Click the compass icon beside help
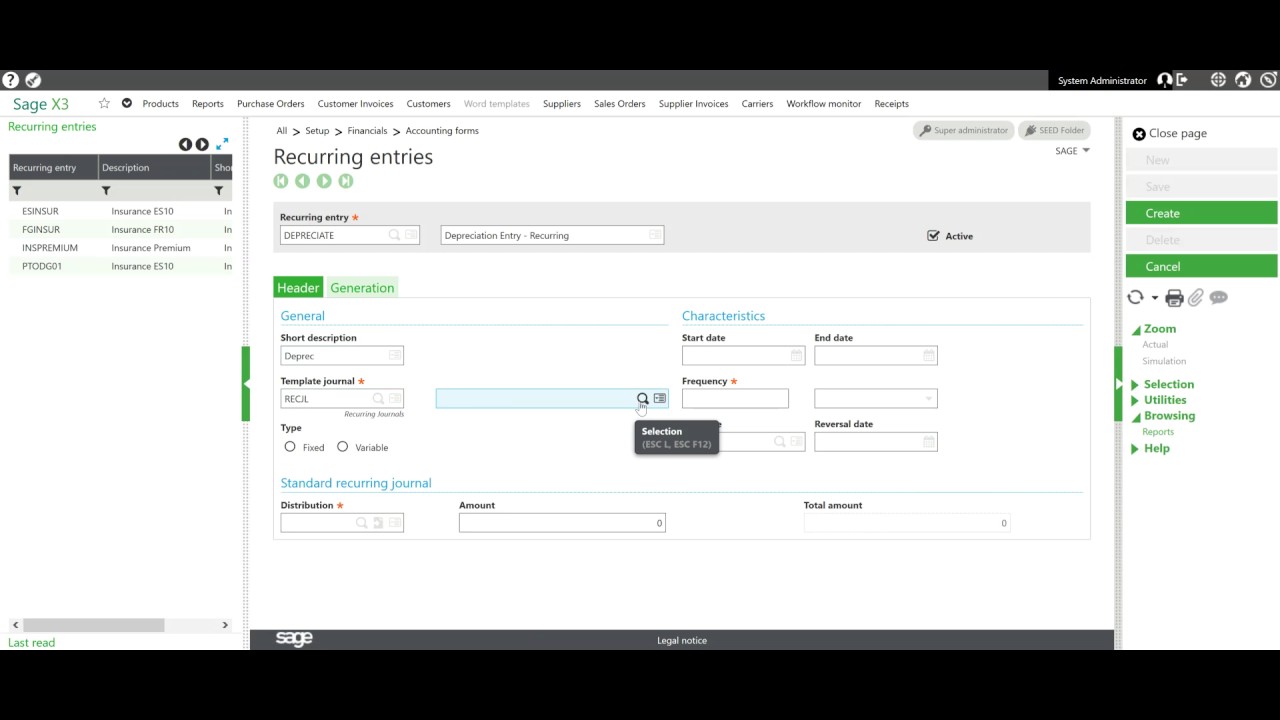This screenshot has height=720, width=1280. 33,80
